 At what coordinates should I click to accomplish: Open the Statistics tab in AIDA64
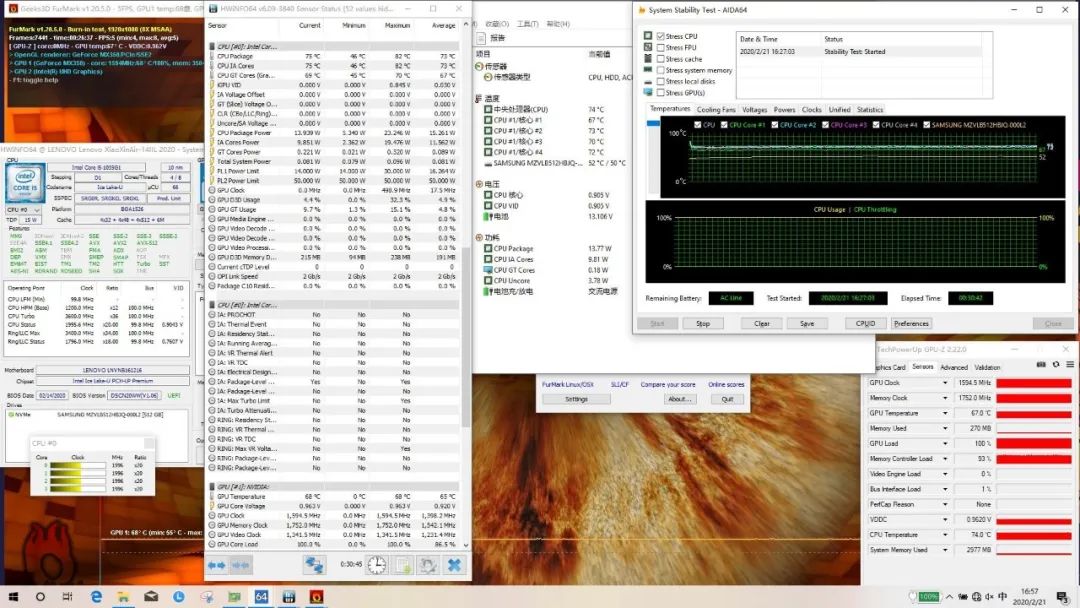870,110
